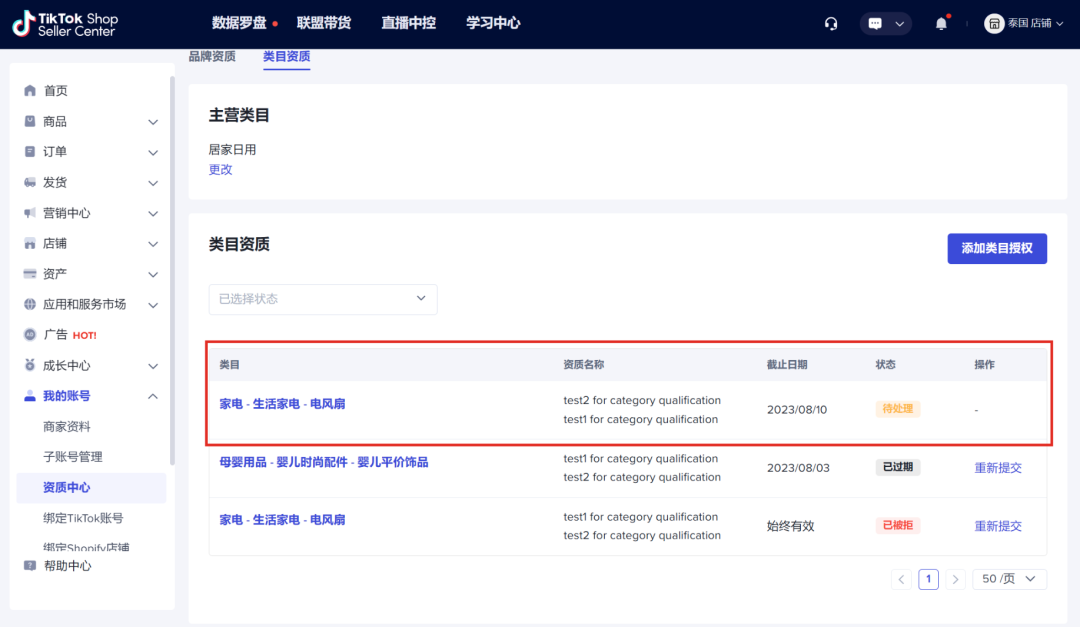Screen dimensions: 1080x627
Task: Expand the chat dropdown arrow in header
Action: coord(900,24)
